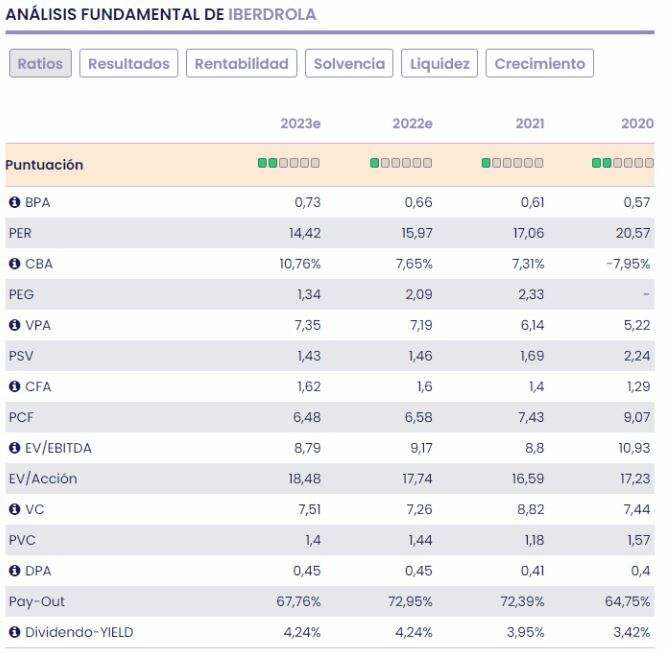Click the Dividendo-YIELD info icon
669x653 pixels.
pyautogui.click(x=12, y=632)
